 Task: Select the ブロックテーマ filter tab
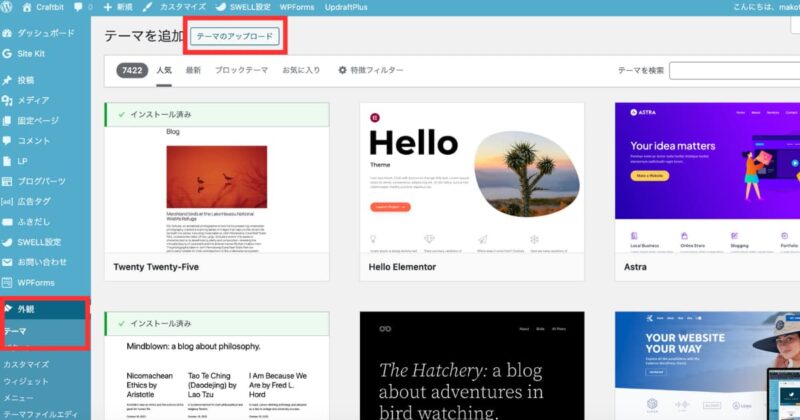tap(241, 70)
